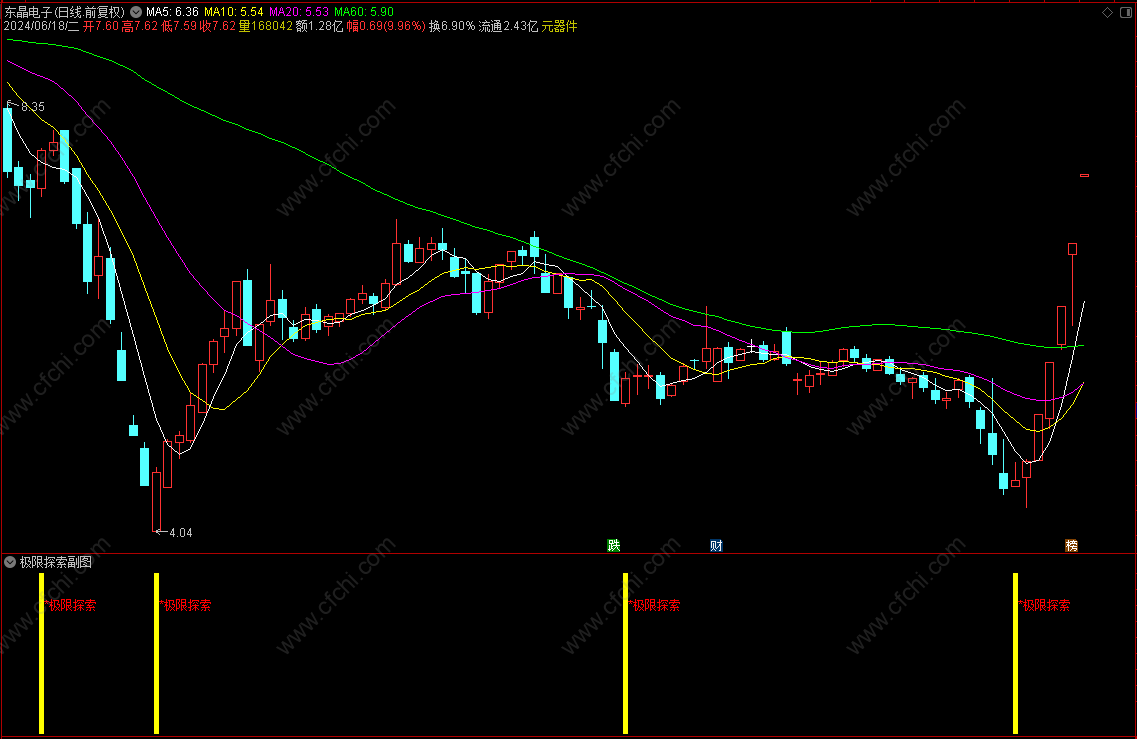Click the third yellow 极限探索 signal bar
The image size is (1137, 739).
click(626, 653)
